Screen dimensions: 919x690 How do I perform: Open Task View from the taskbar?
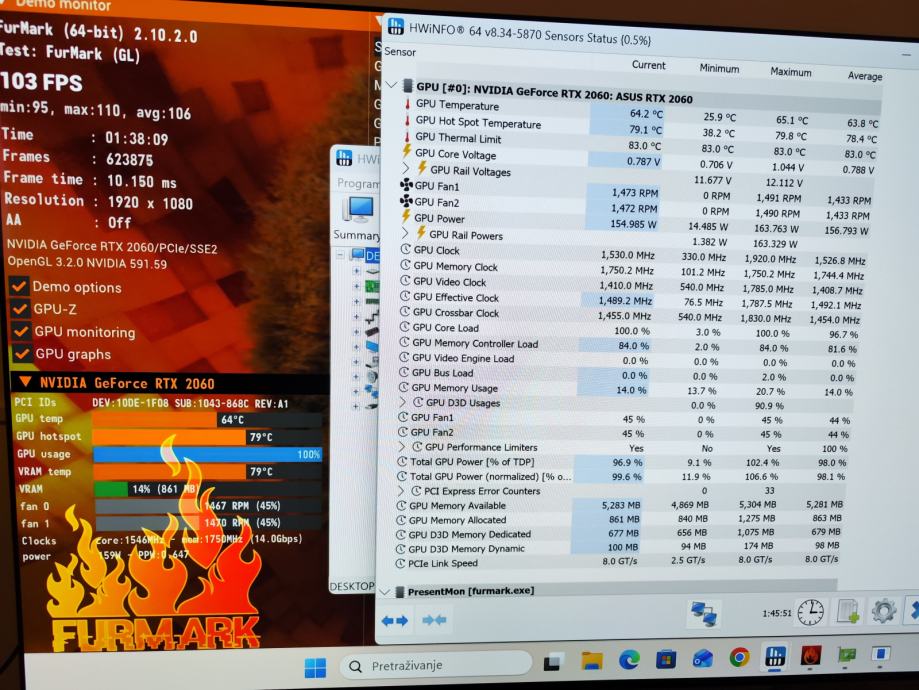coord(553,662)
